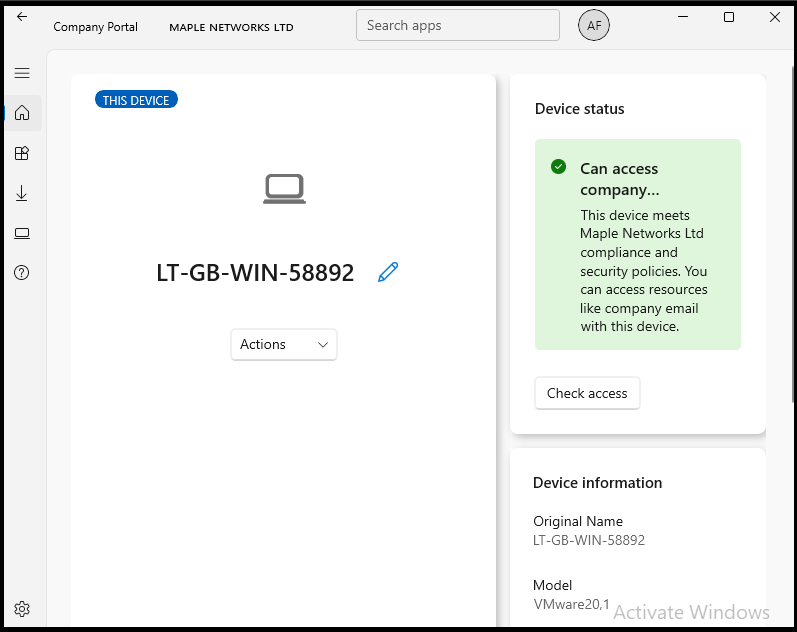Open Downloads & updates in sidebar
This screenshot has height=632, width=797.
(22, 193)
